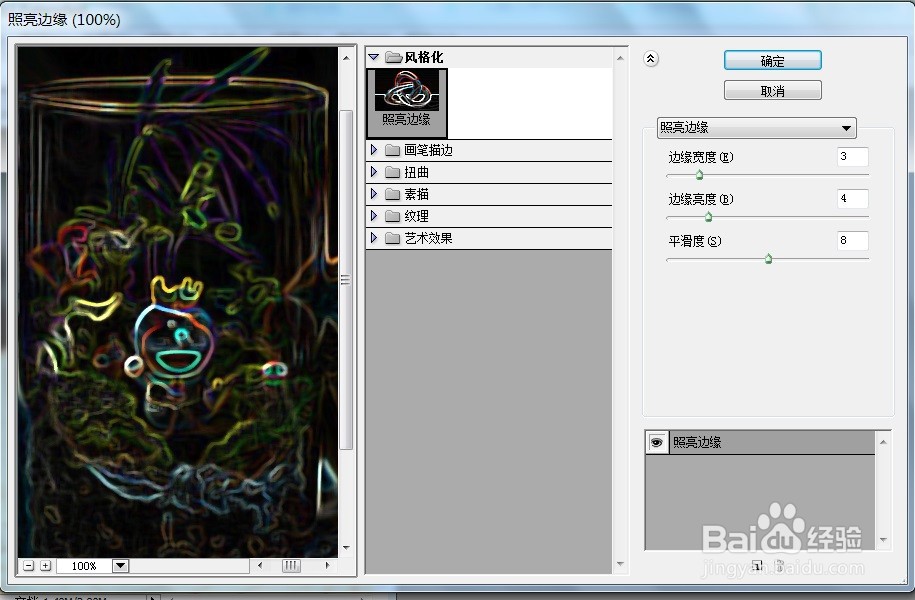Select the 照亮边缘 effect layer row
Image resolution: width=915 pixels, height=600 pixels.
(x=760, y=442)
